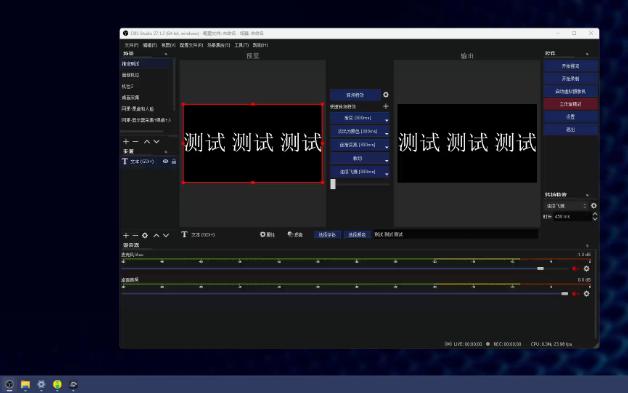628x393 pixels.
Task: Open Filters for the text source
Action: click(x=295, y=234)
